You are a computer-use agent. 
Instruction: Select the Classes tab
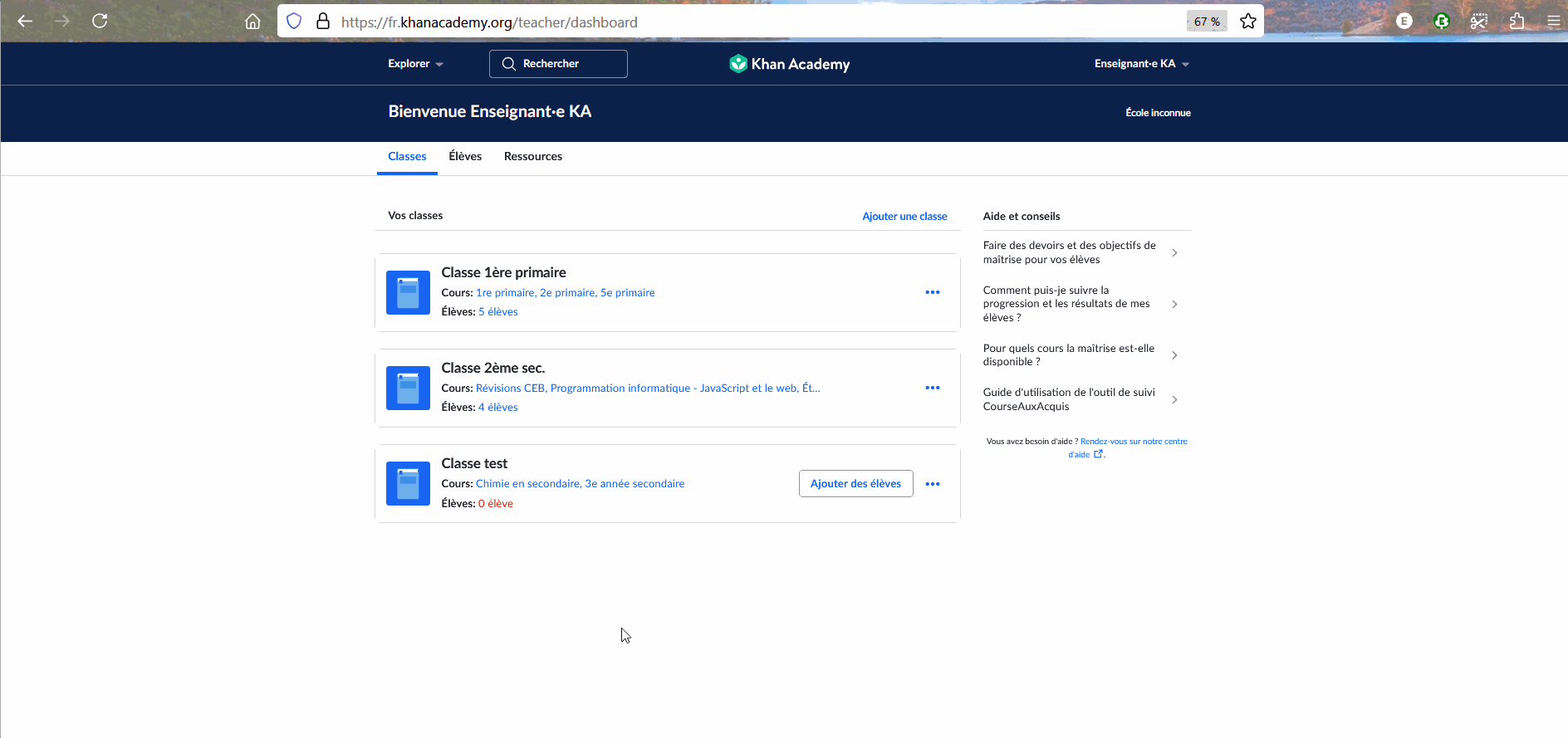(407, 157)
